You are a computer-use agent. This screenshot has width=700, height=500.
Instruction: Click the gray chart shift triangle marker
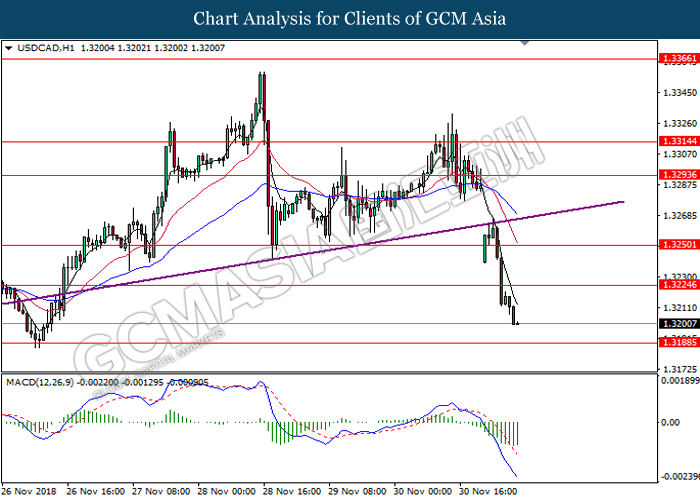[525, 43]
